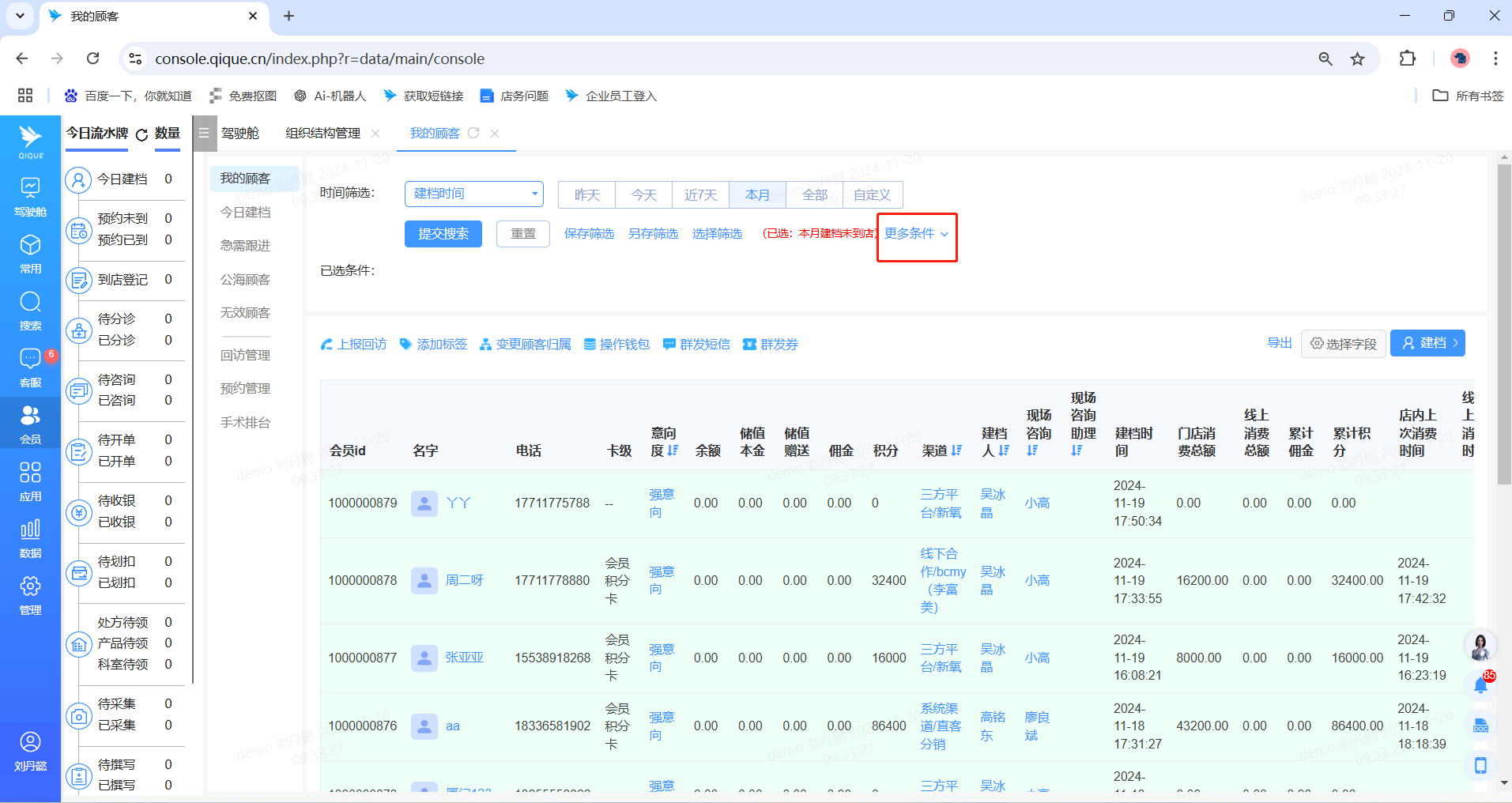Click the notification bell icon

click(1480, 685)
